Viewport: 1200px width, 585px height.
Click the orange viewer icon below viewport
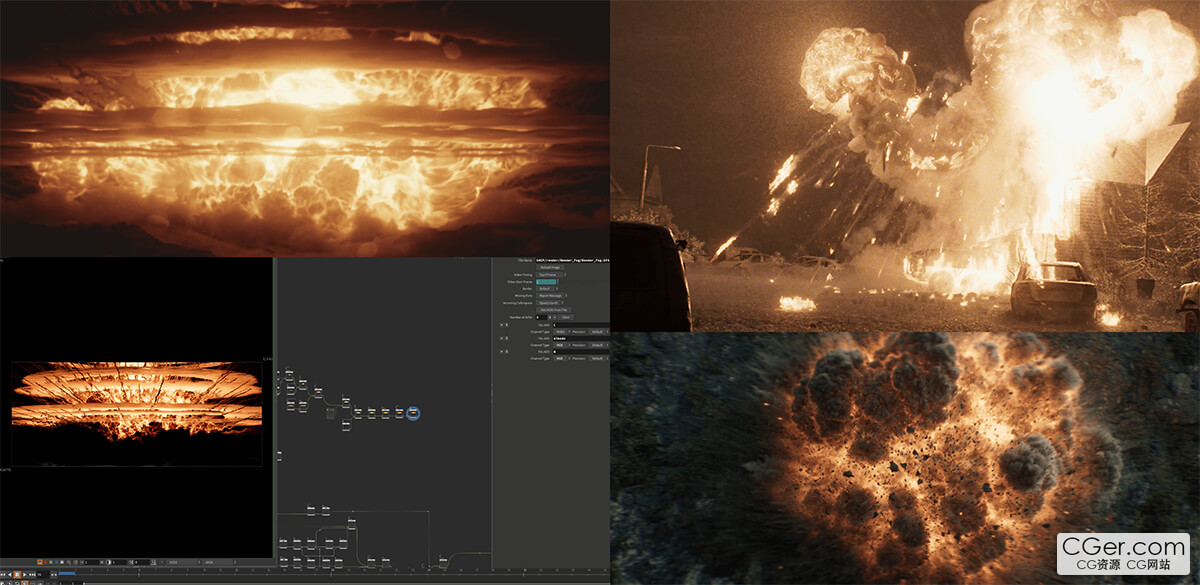tap(40, 562)
